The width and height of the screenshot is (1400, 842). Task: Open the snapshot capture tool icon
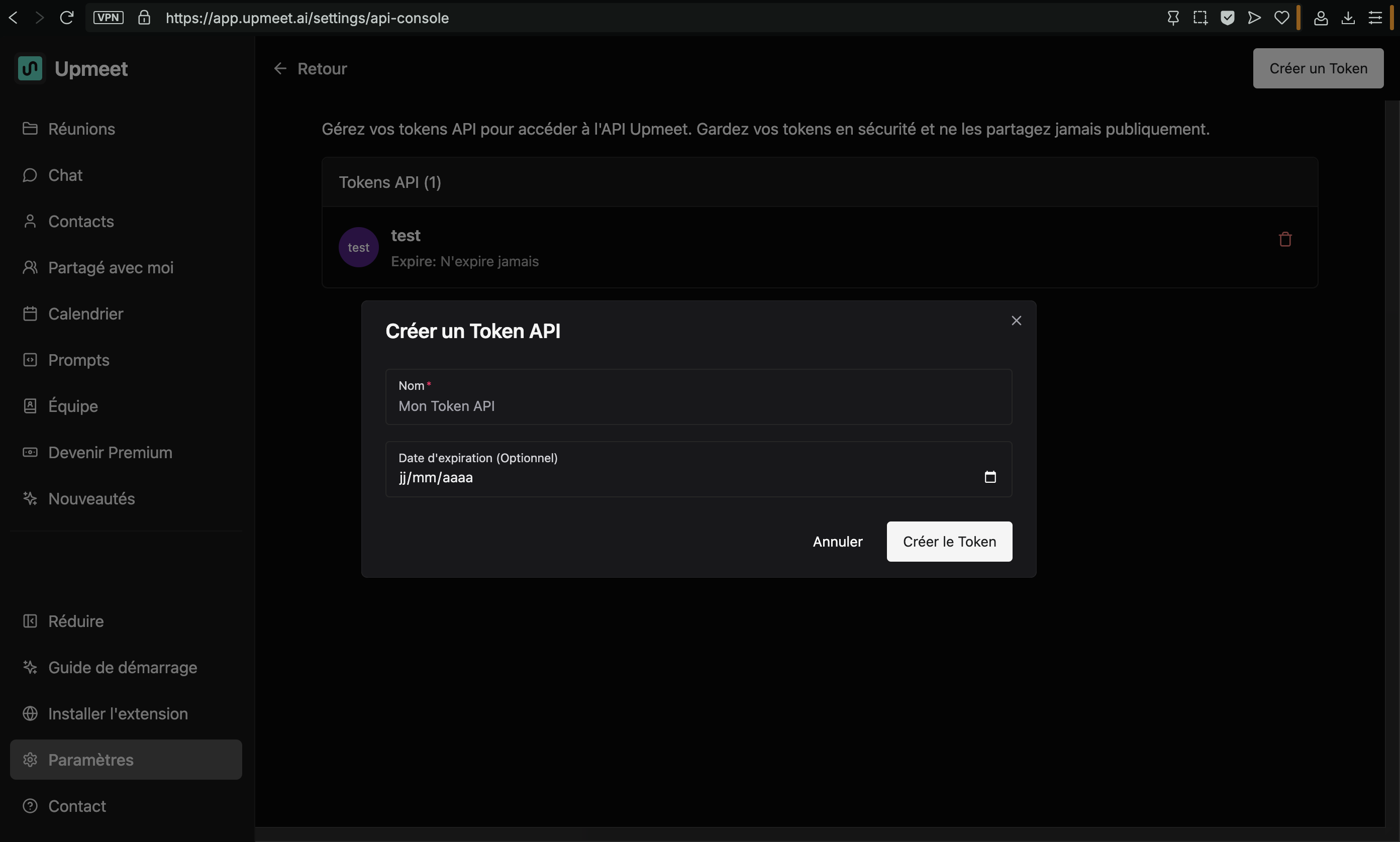1200,18
